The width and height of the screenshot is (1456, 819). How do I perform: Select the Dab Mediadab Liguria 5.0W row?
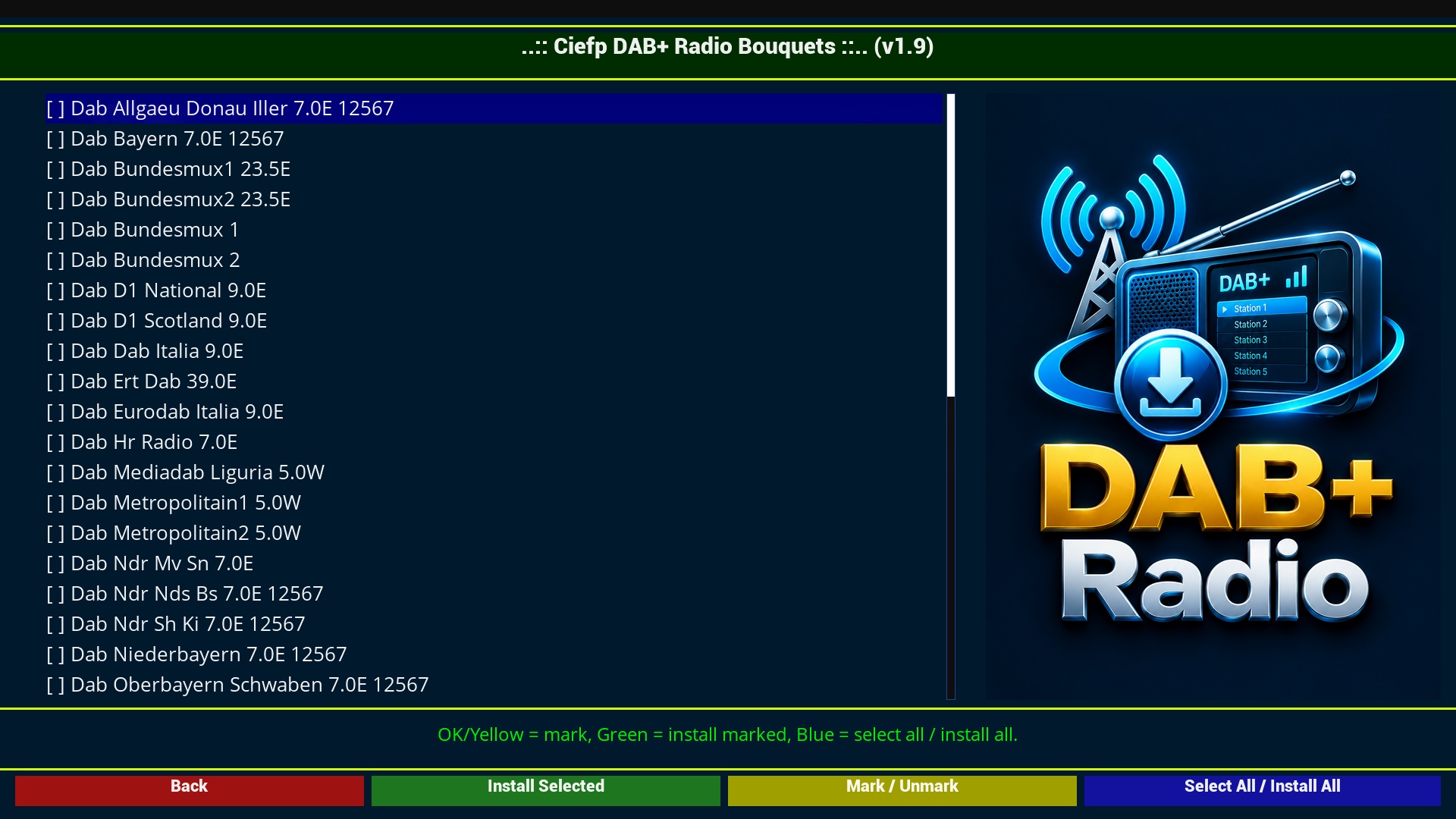[494, 472]
